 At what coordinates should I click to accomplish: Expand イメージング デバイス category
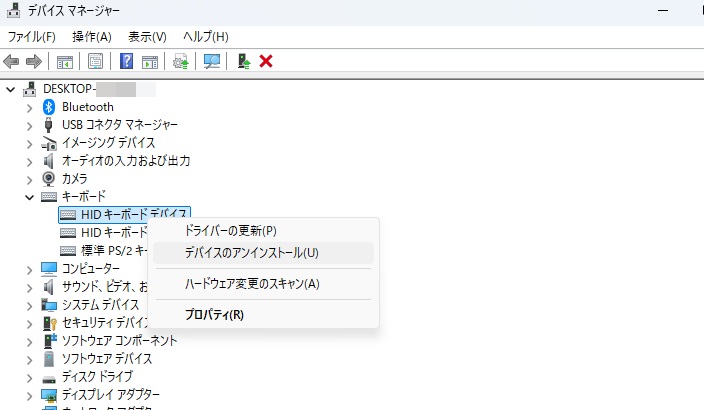click(30, 144)
